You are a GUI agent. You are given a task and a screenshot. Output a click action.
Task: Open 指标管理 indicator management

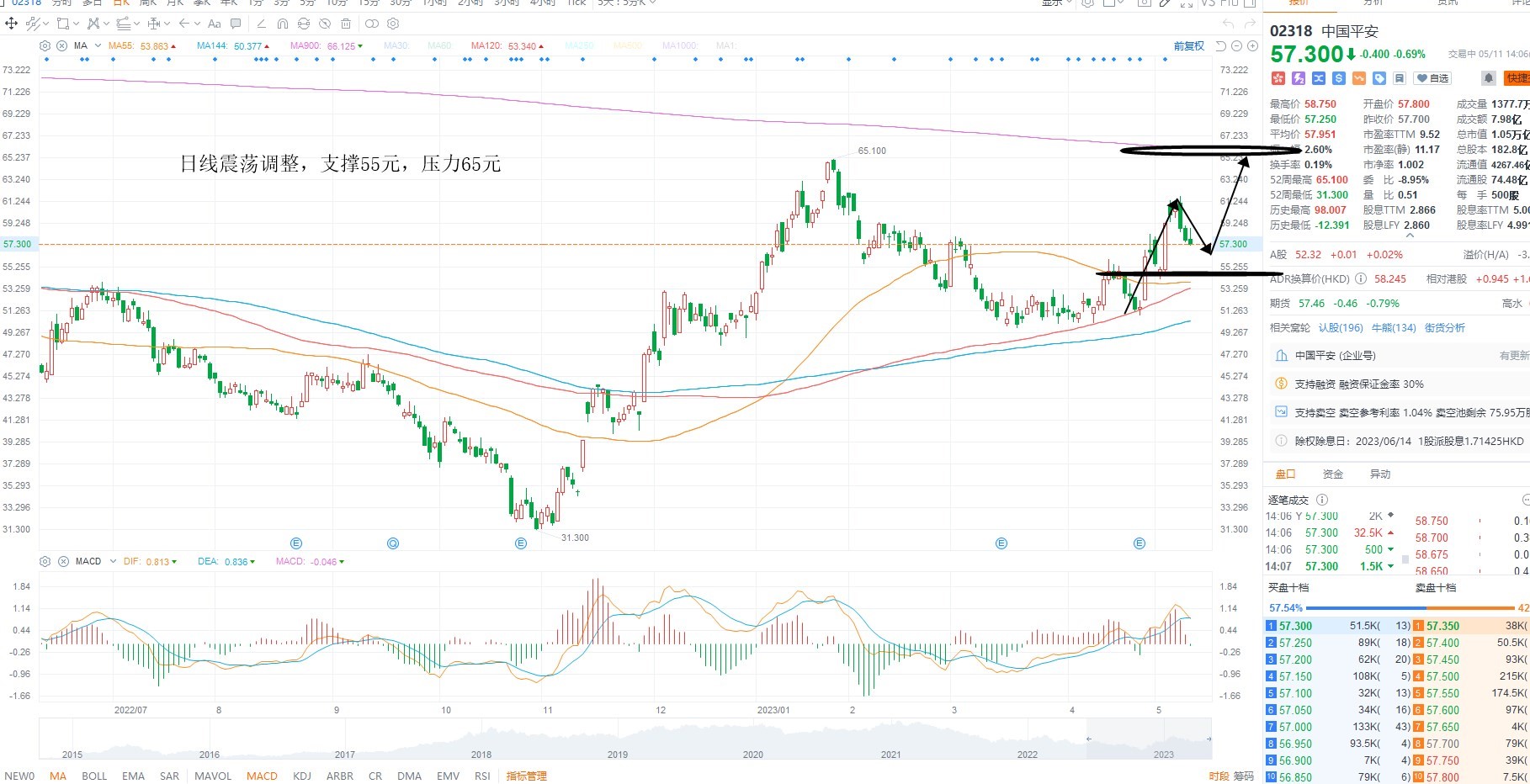527,776
